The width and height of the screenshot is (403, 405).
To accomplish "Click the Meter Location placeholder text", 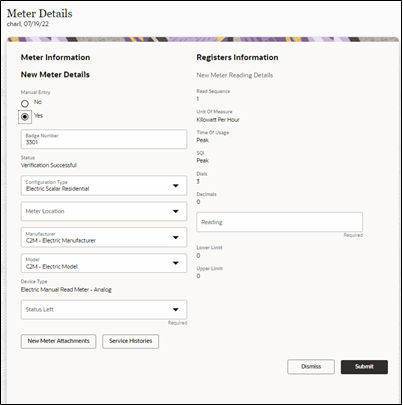I will pos(45,211).
